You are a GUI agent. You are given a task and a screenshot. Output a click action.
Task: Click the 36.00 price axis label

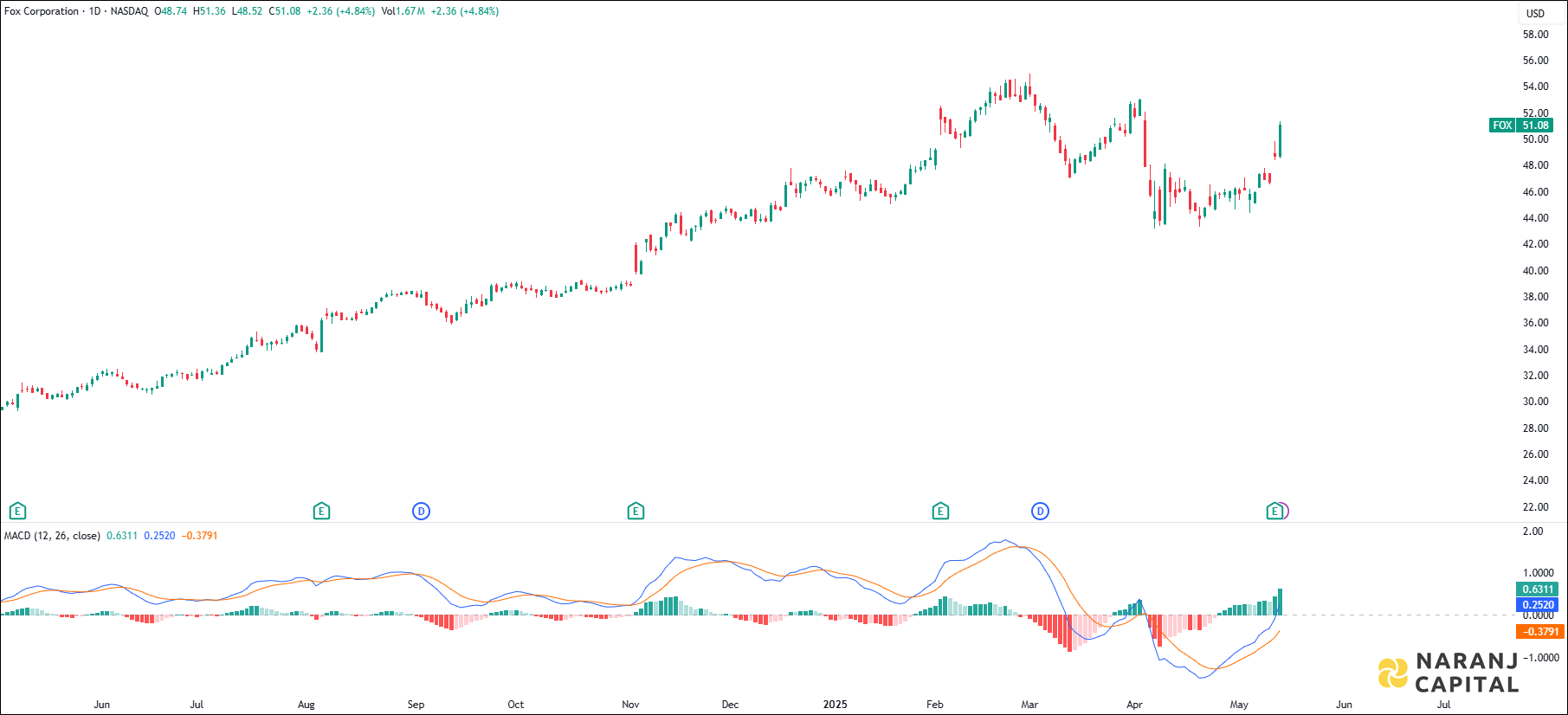tap(1535, 323)
